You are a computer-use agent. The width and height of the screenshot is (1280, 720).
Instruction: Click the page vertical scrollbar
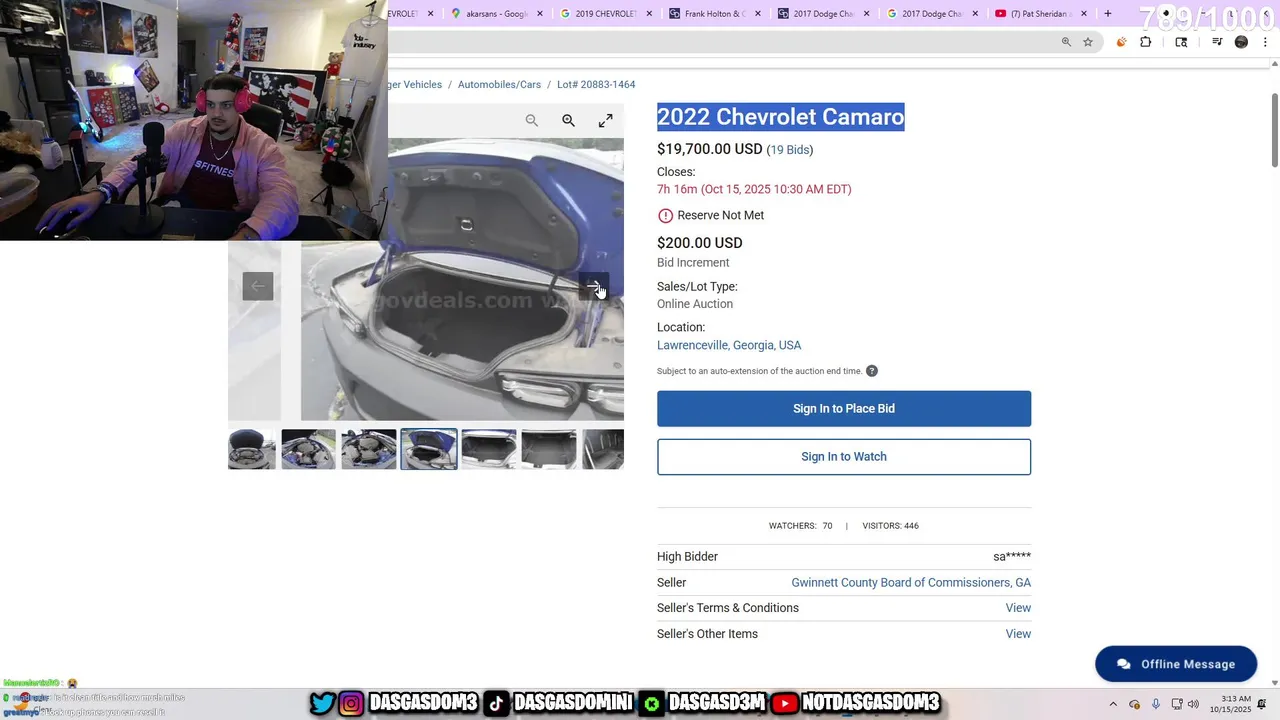[x=1274, y=131]
